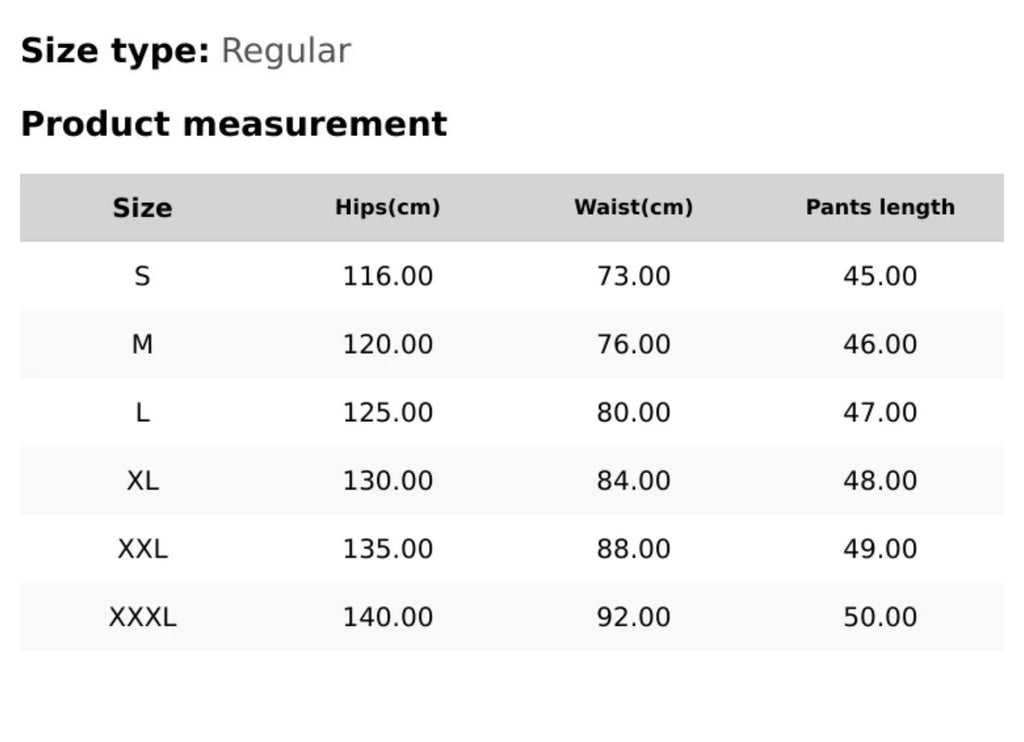Select the L size row label
This screenshot has height=742, width=1024.
[x=142, y=412]
